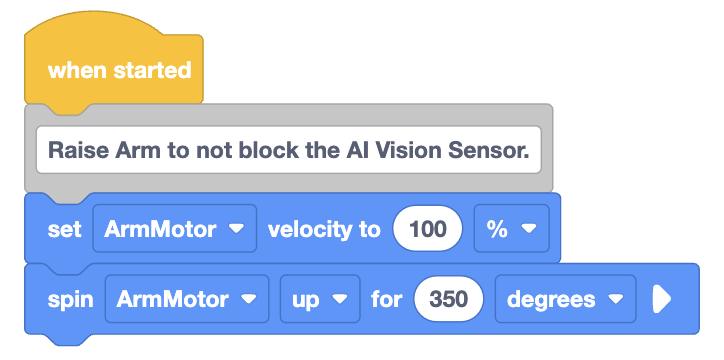724x360 pixels.
Task: Select the yellow 'when started' hat block
Action: click(x=114, y=62)
